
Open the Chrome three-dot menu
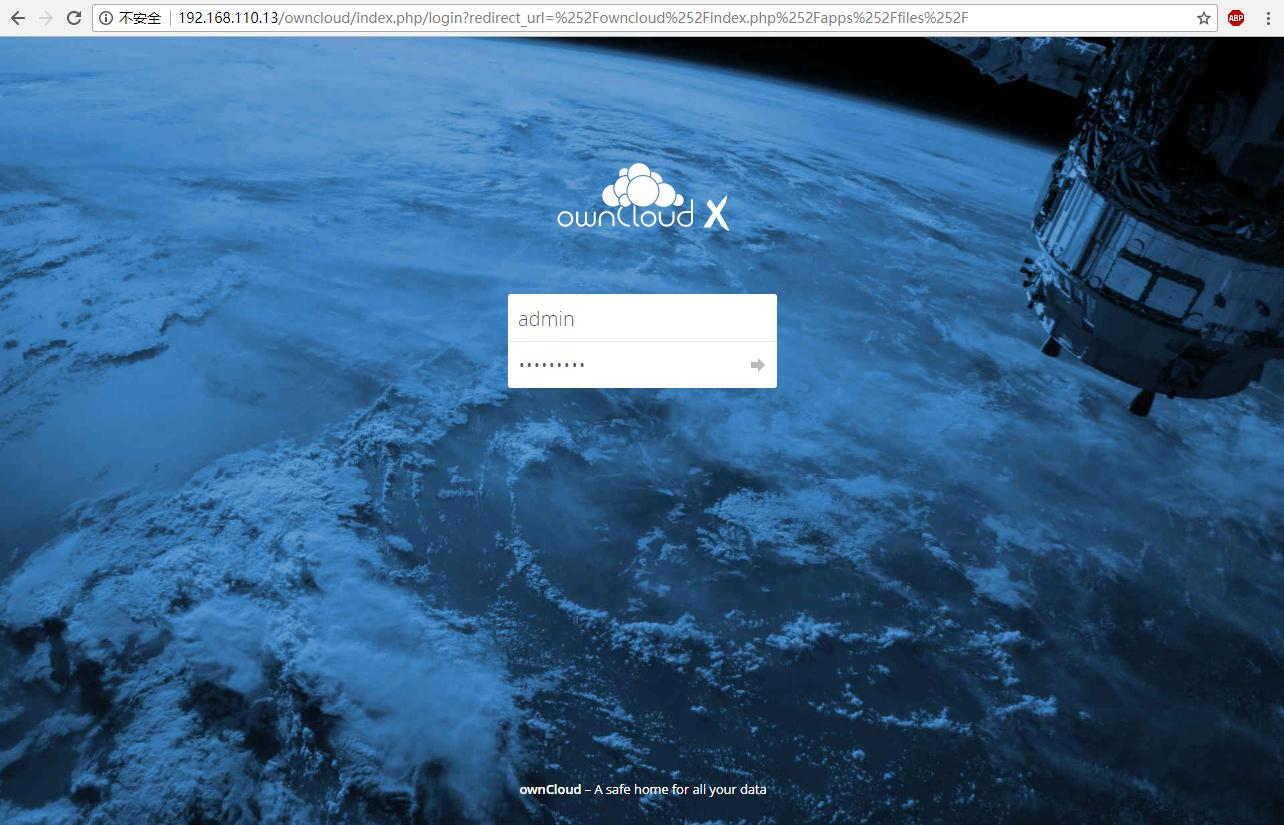(x=1267, y=18)
